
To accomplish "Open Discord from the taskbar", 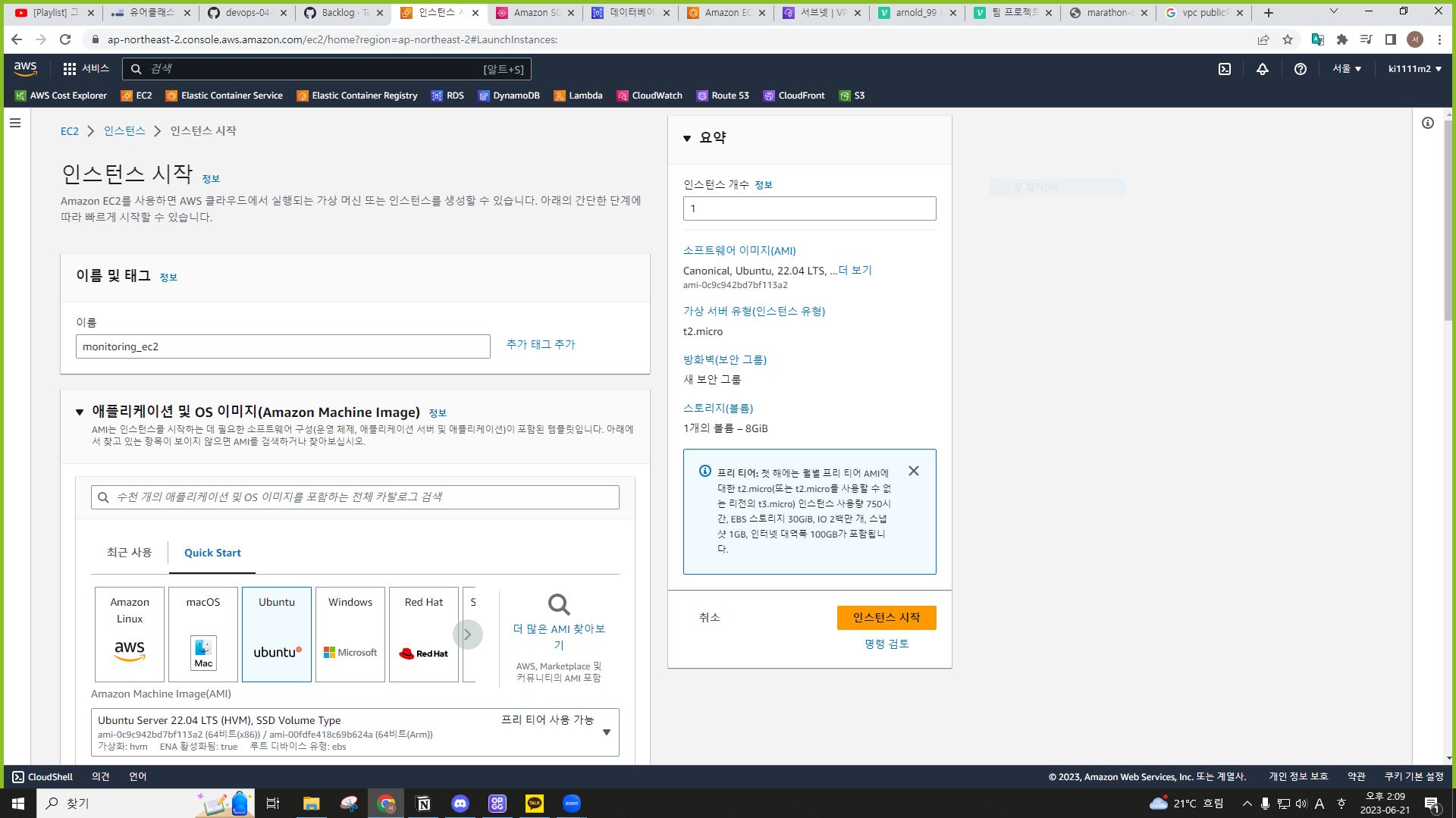I will (460, 804).
